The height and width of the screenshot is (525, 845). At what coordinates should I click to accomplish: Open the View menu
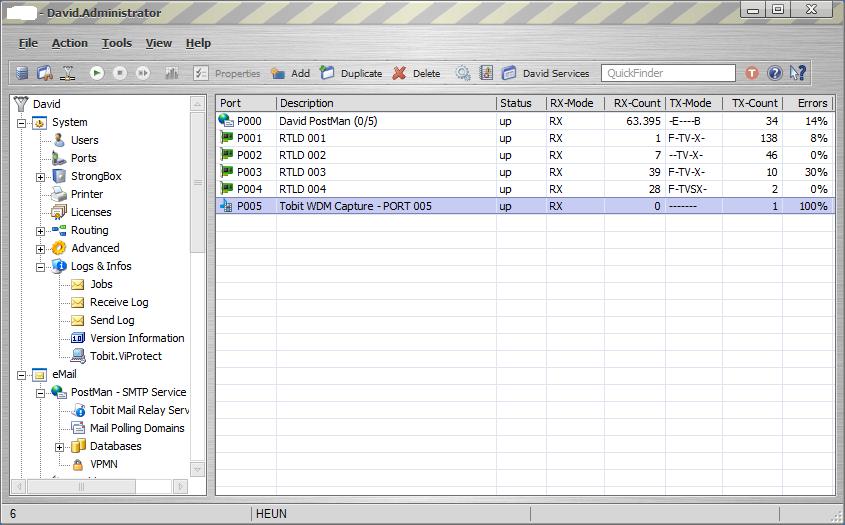point(158,43)
